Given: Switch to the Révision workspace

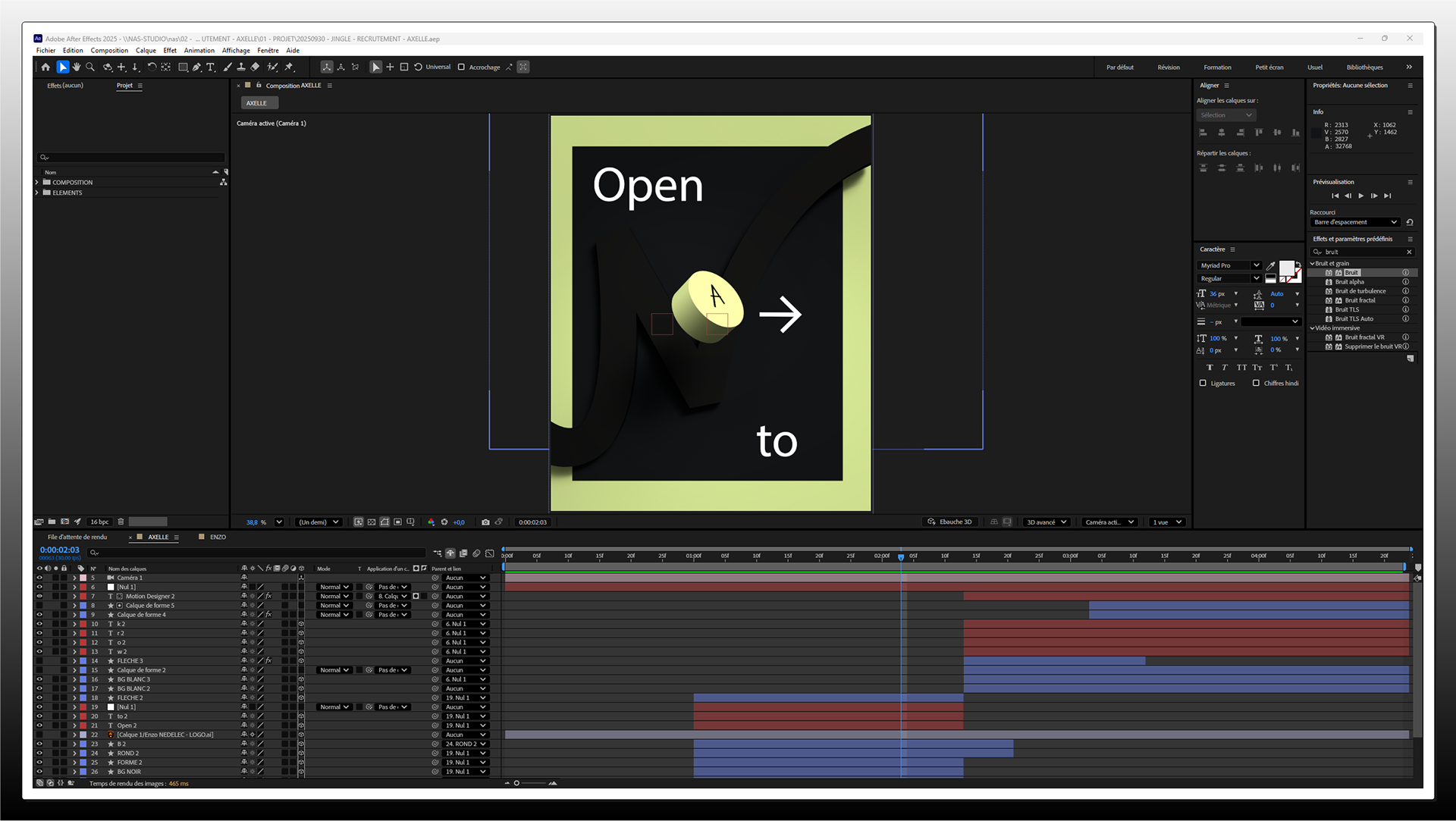Looking at the screenshot, I should click(1168, 67).
